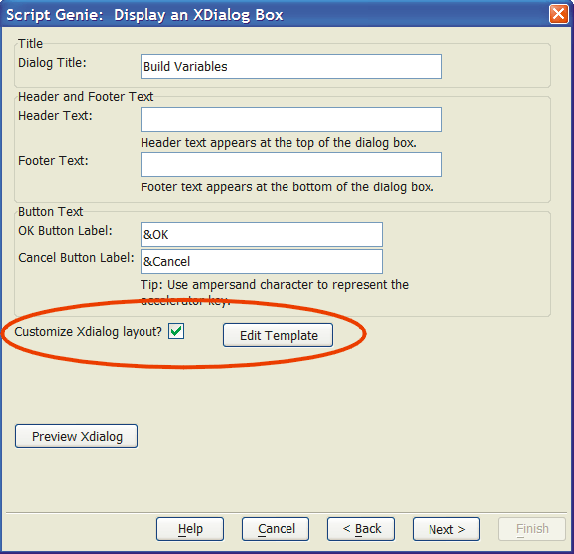Close the Script Genie dialog window
Image resolution: width=574 pixels, height=554 pixels.
click(559, 14)
